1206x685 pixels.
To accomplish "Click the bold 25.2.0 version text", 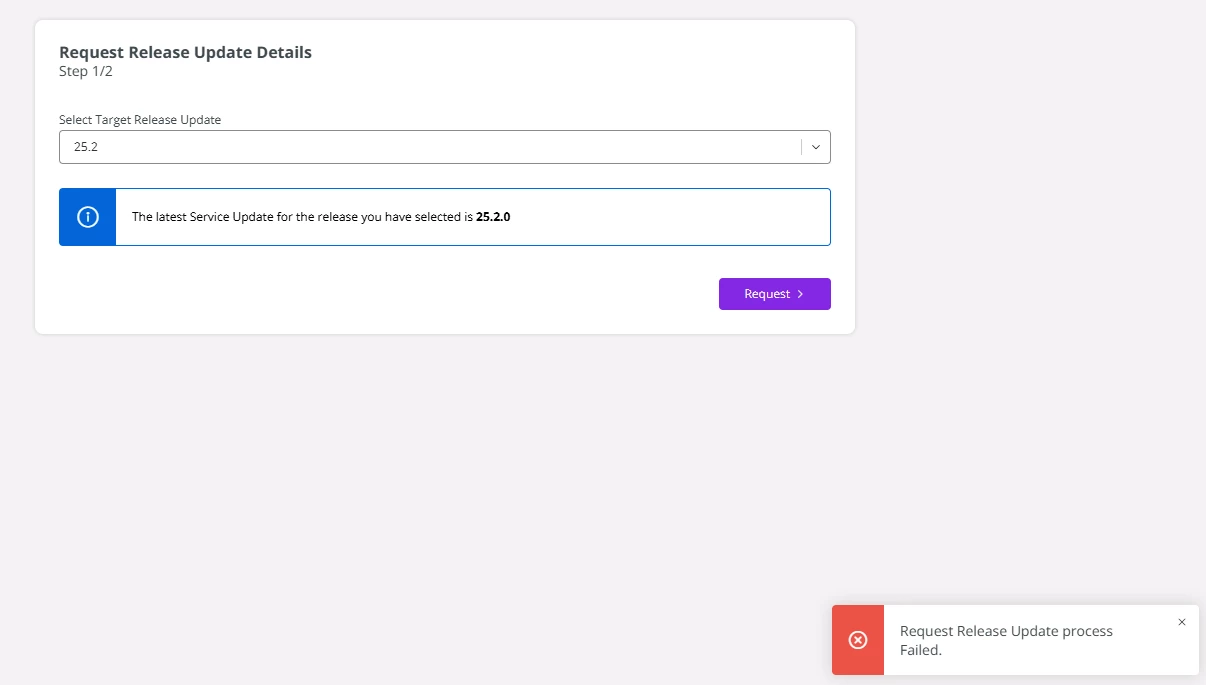I will pyautogui.click(x=493, y=217).
